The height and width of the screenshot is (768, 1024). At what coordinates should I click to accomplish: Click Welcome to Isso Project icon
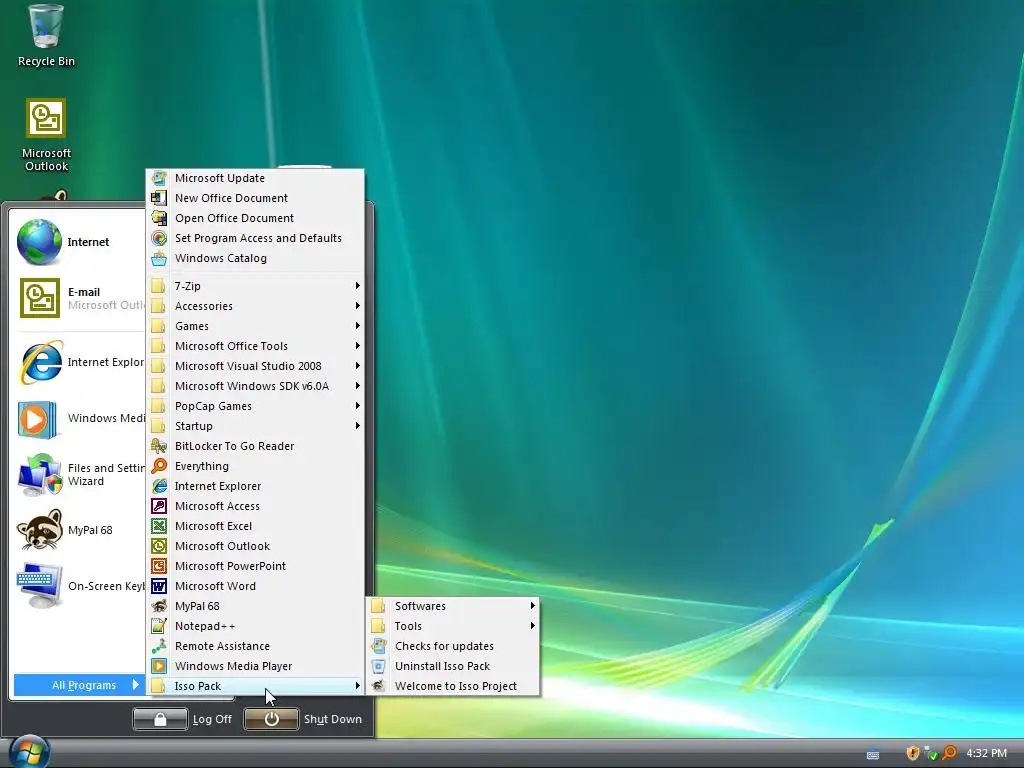(x=378, y=686)
